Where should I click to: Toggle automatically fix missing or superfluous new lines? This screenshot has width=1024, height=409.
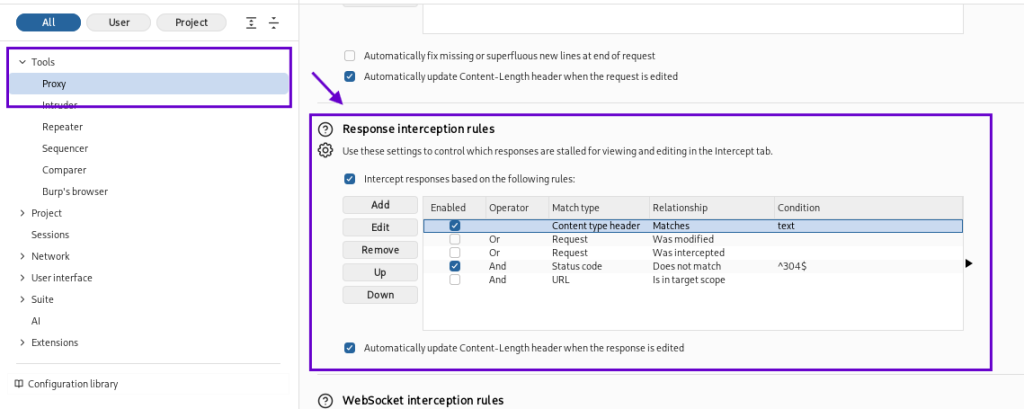350,56
